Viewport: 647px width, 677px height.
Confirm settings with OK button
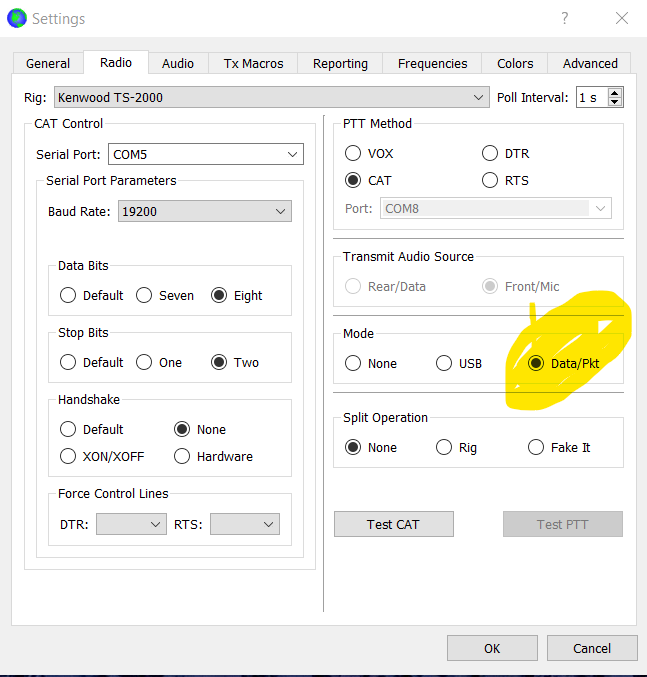(492, 648)
